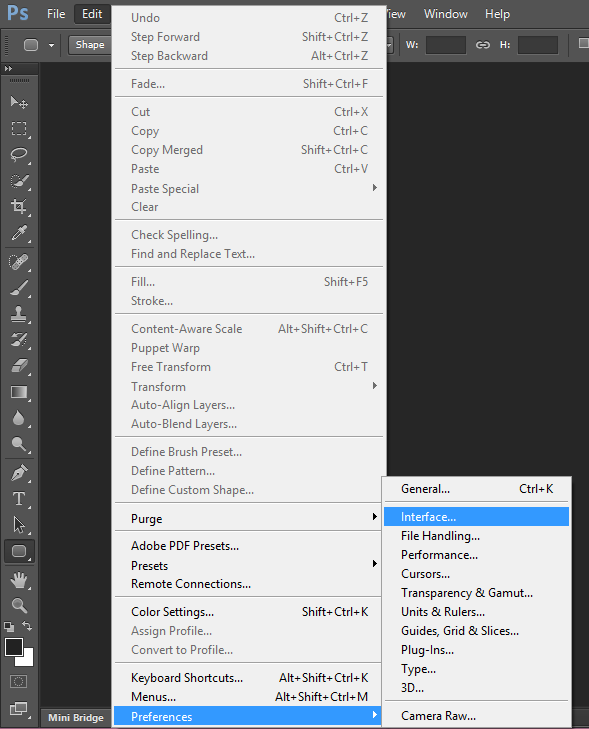The height and width of the screenshot is (729, 589).
Task: Choose Interface preferences
Action: coord(476,517)
